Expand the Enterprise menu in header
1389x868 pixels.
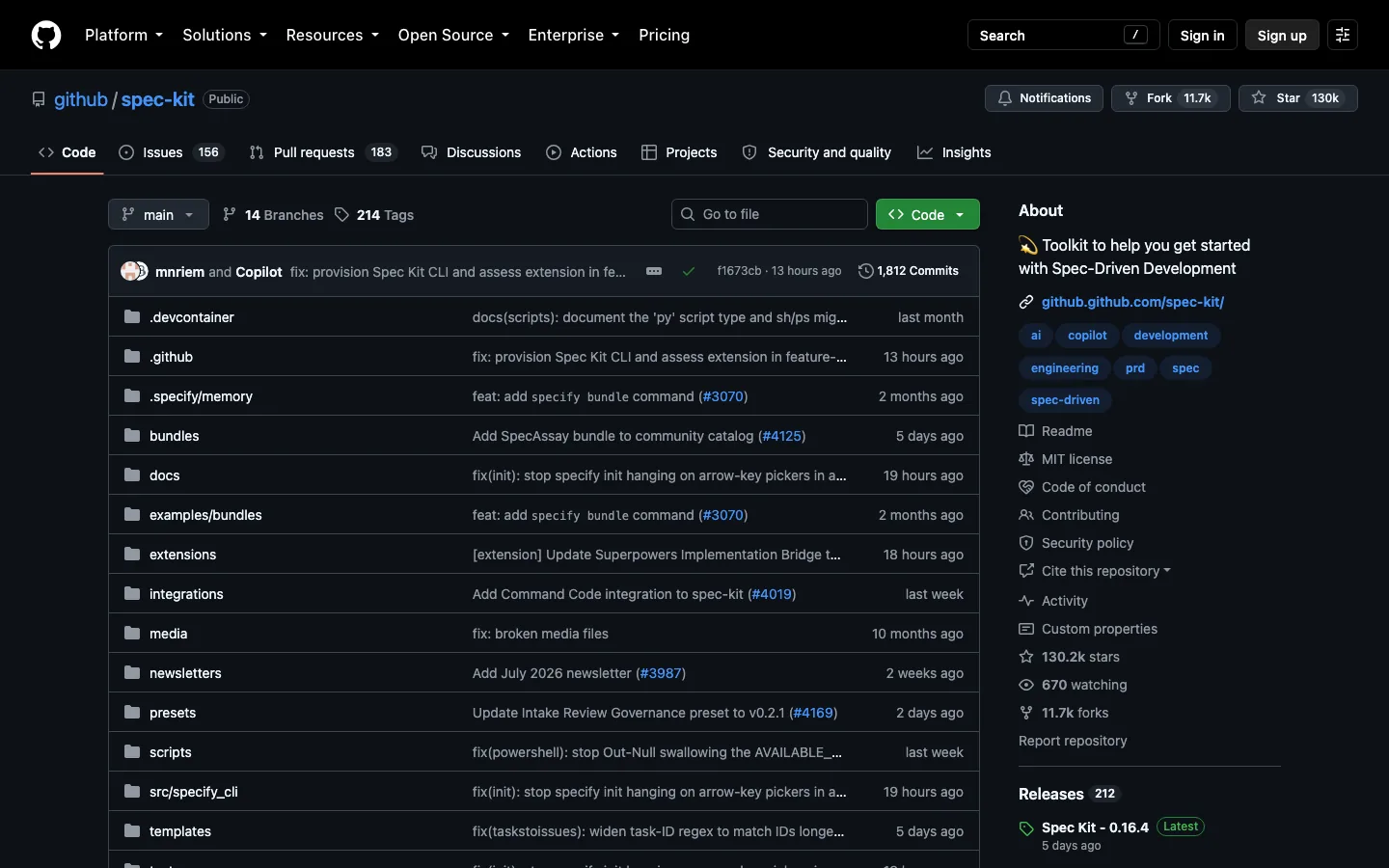click(573, 35)
